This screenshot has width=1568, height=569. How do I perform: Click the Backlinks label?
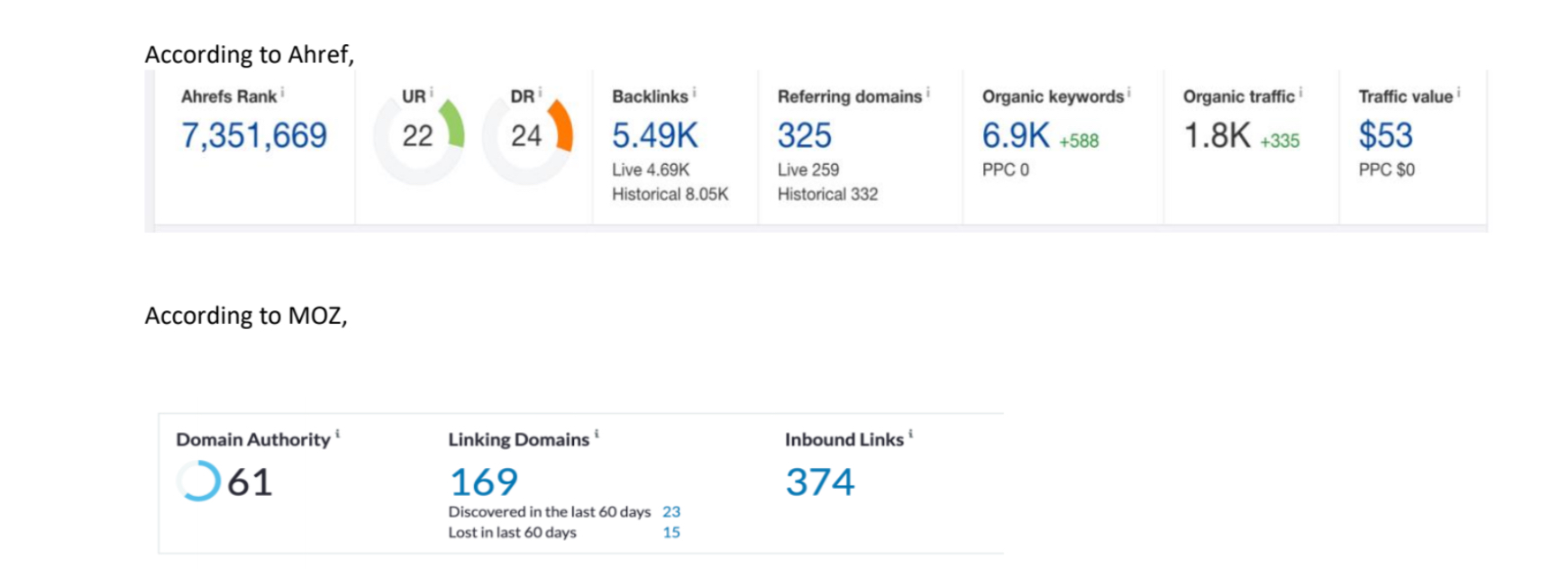point(650,96)
